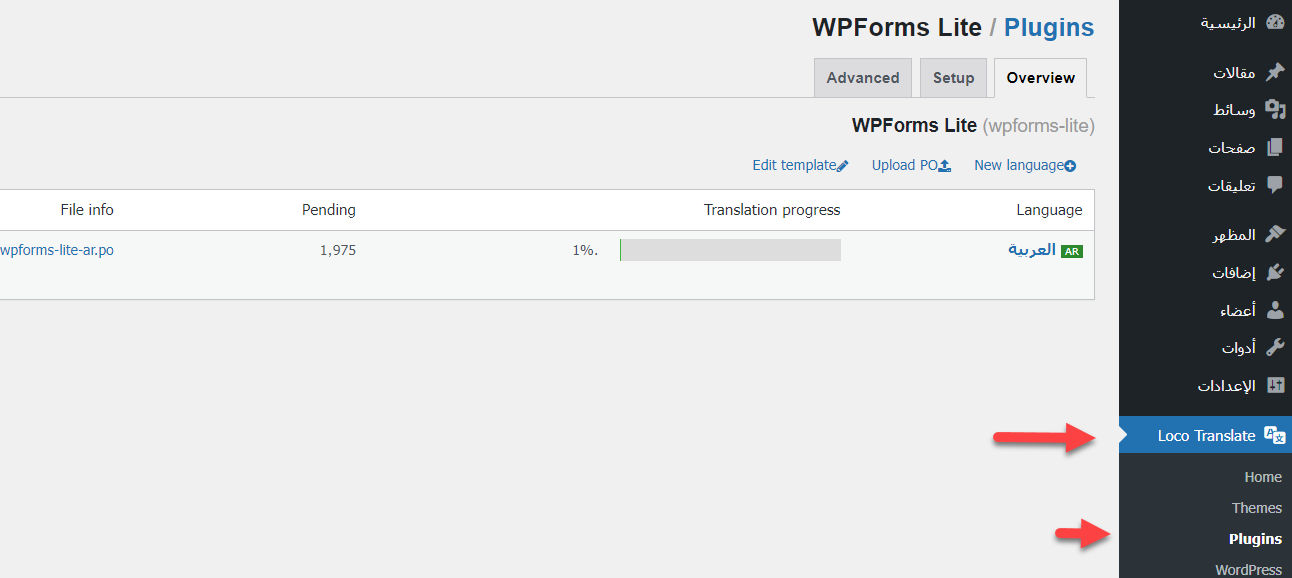1292x578 pixels.
Task: Open Themes in Loco Translate submenu
Action: point(1256,508)
